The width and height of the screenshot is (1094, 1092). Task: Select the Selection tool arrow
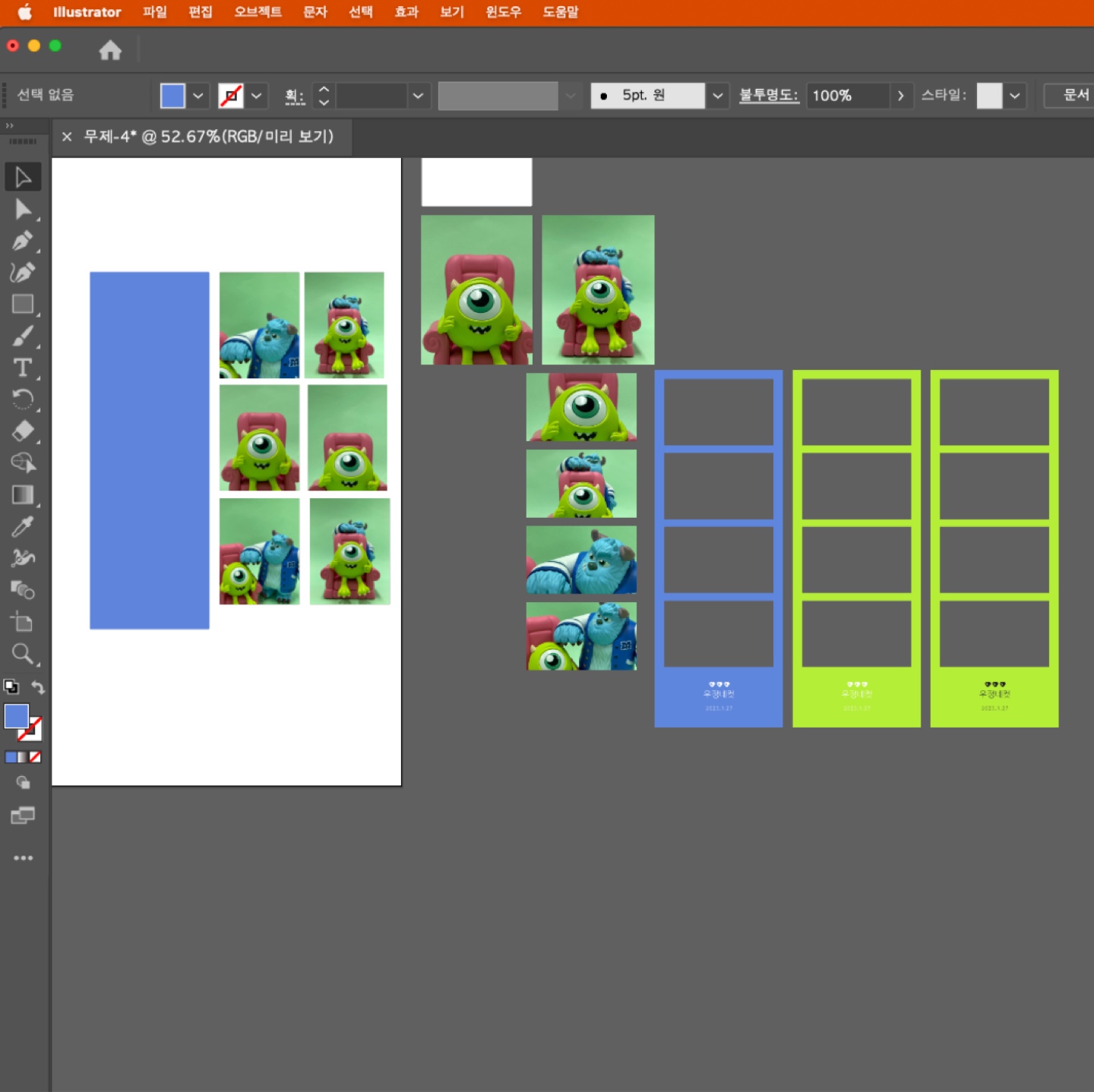(x=23, y=177)
